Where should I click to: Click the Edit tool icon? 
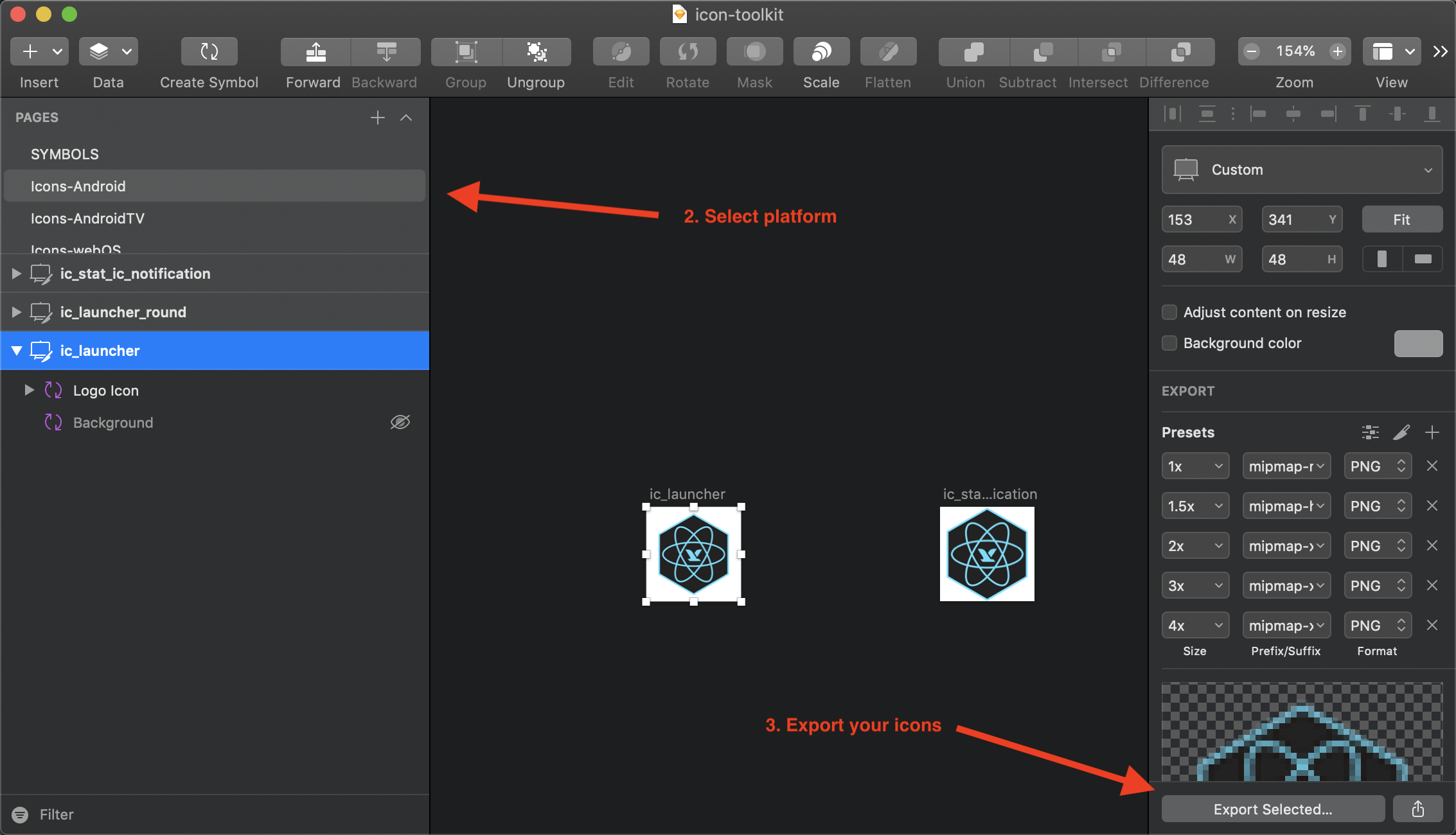coord(621,51)
